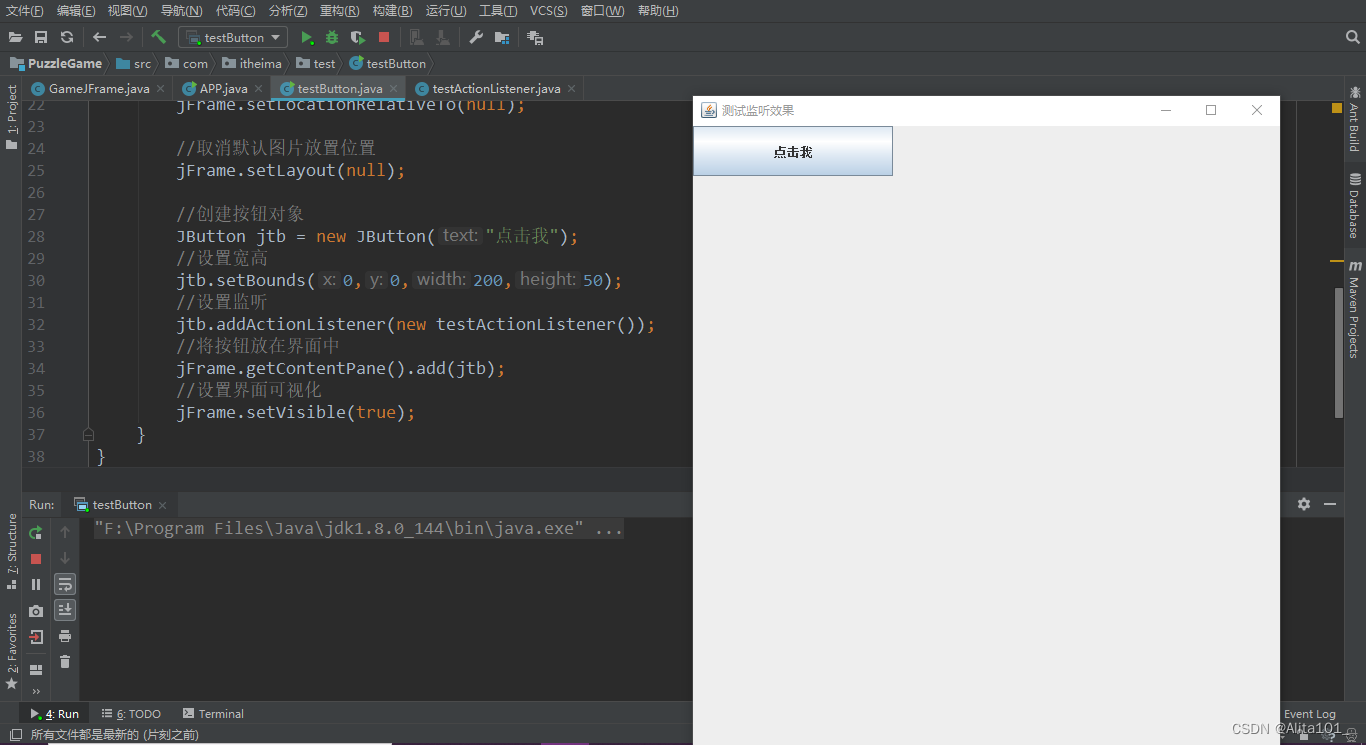
Task: Switch to testActionListener.java editor tab
Action: [497, 88]
